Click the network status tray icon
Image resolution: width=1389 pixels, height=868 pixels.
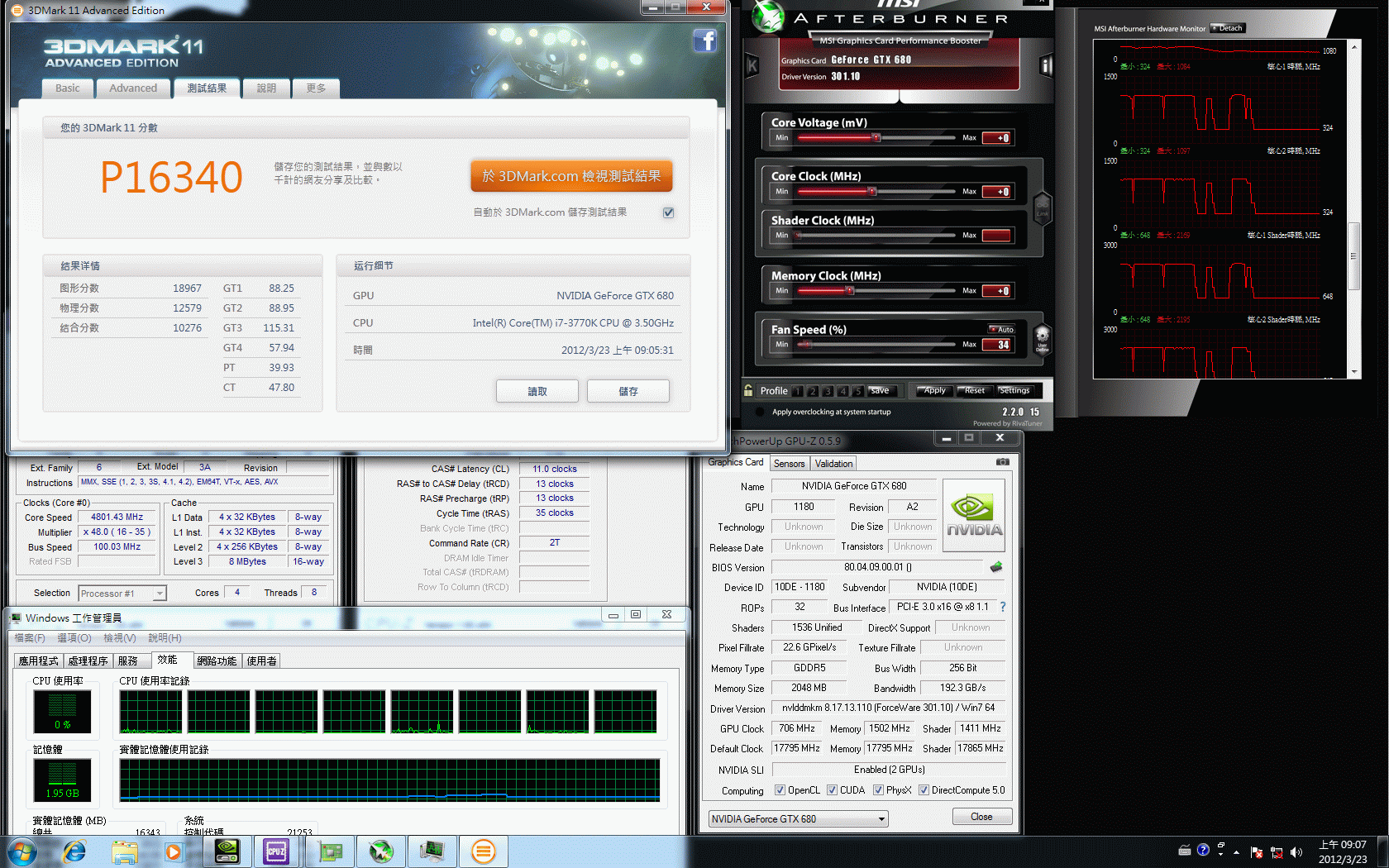(1276, 851)
